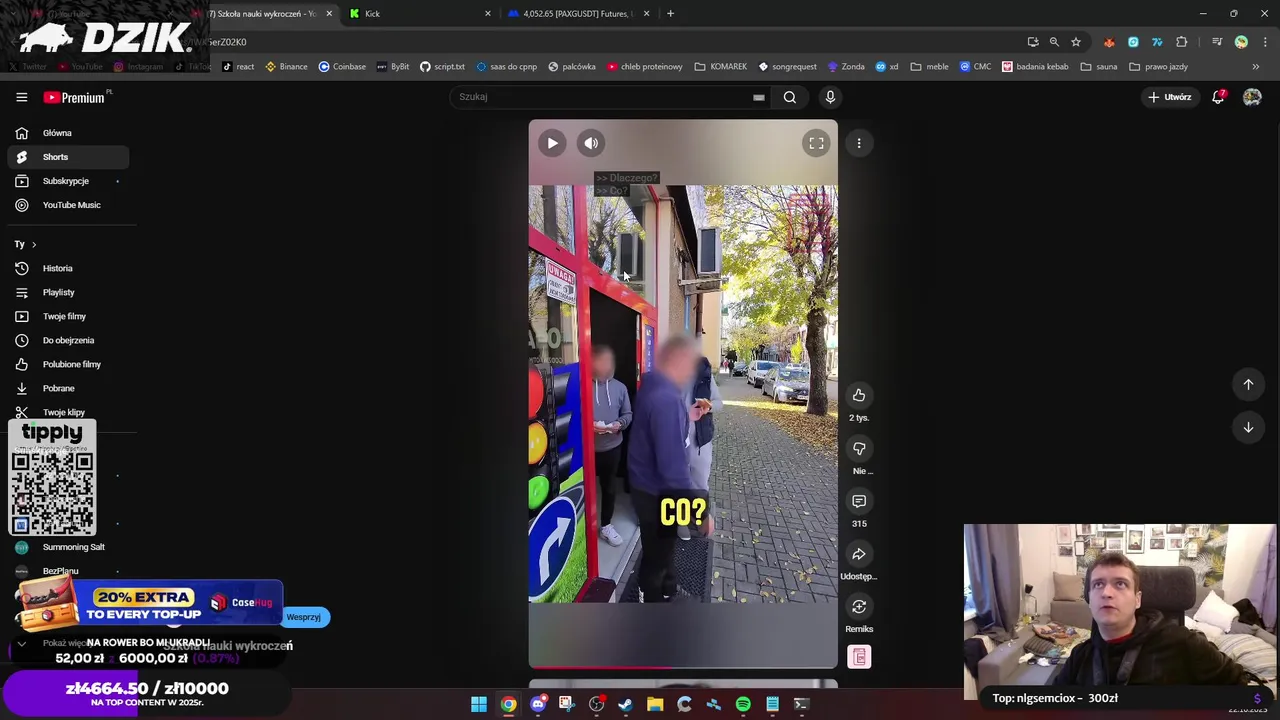Open Twoje filmy

click(68, 316)
